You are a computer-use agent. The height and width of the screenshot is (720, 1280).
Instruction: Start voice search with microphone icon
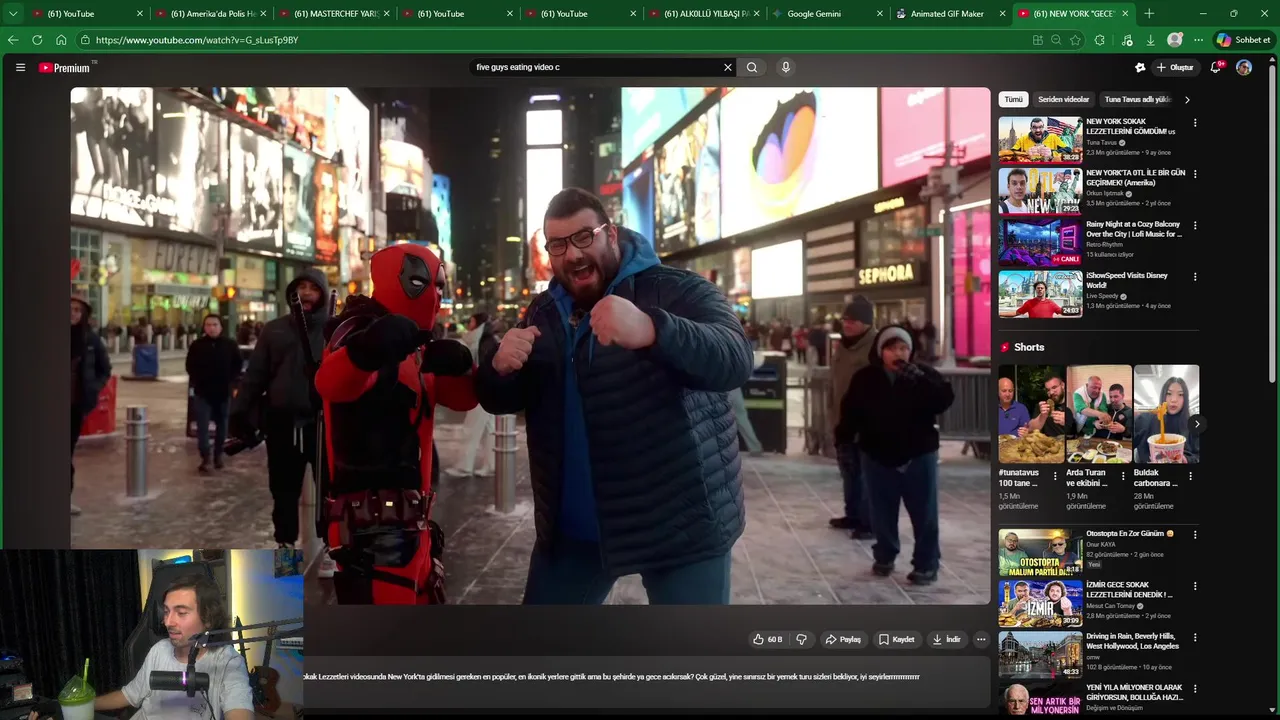(x=786, y=67)
